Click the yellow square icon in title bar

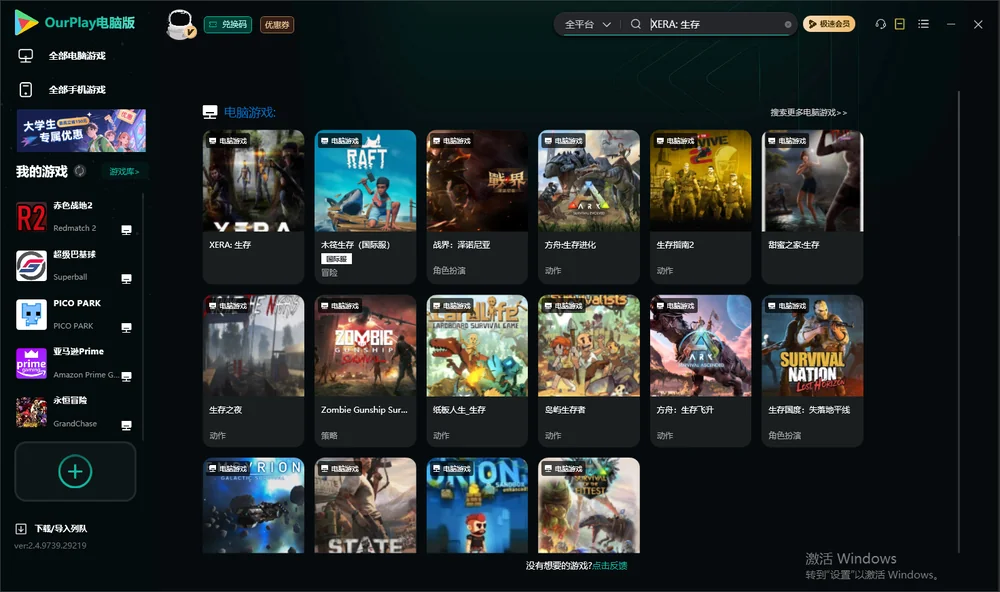[x=900, y=24]
